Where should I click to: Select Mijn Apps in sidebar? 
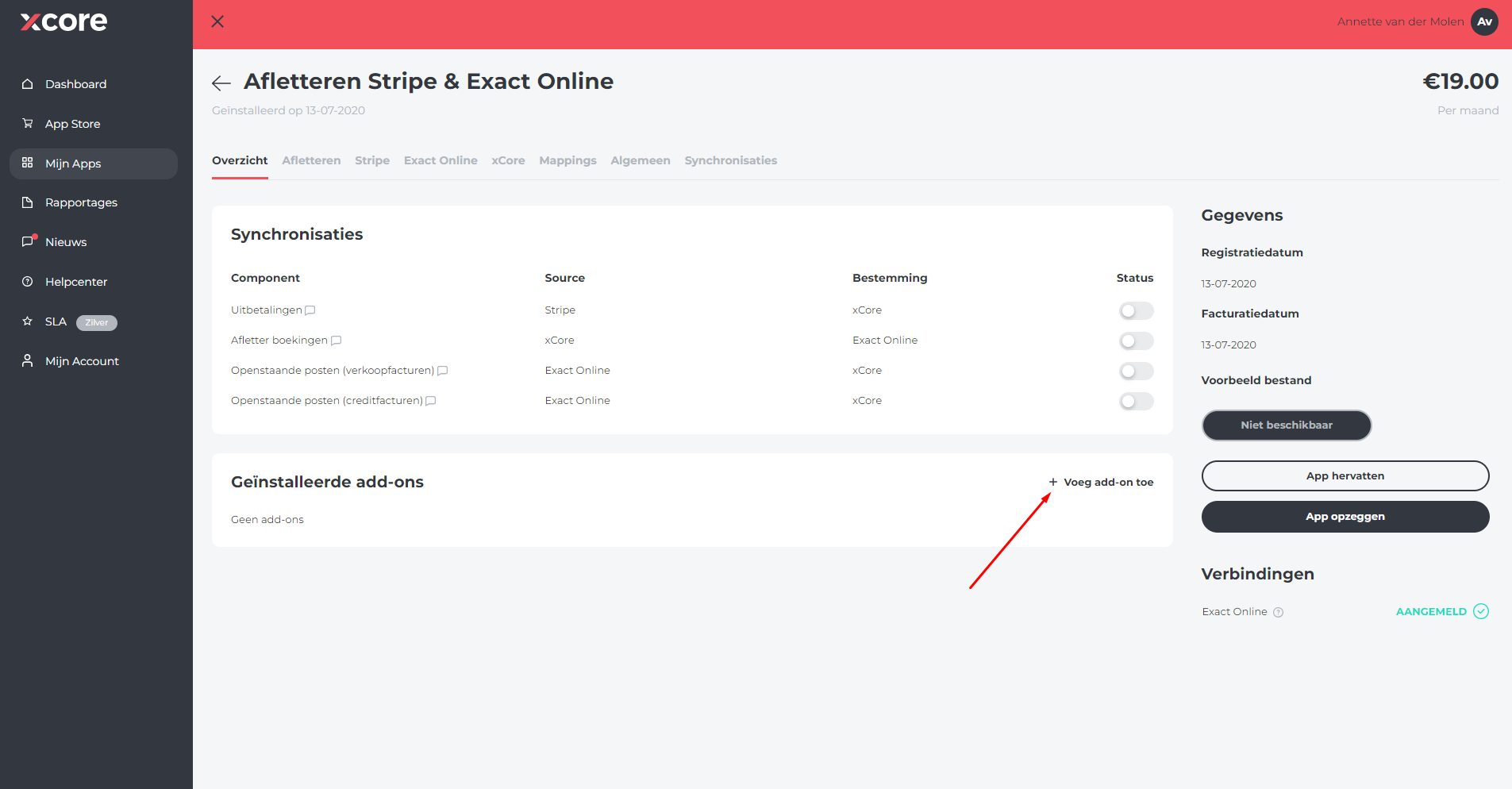(94, 164)
